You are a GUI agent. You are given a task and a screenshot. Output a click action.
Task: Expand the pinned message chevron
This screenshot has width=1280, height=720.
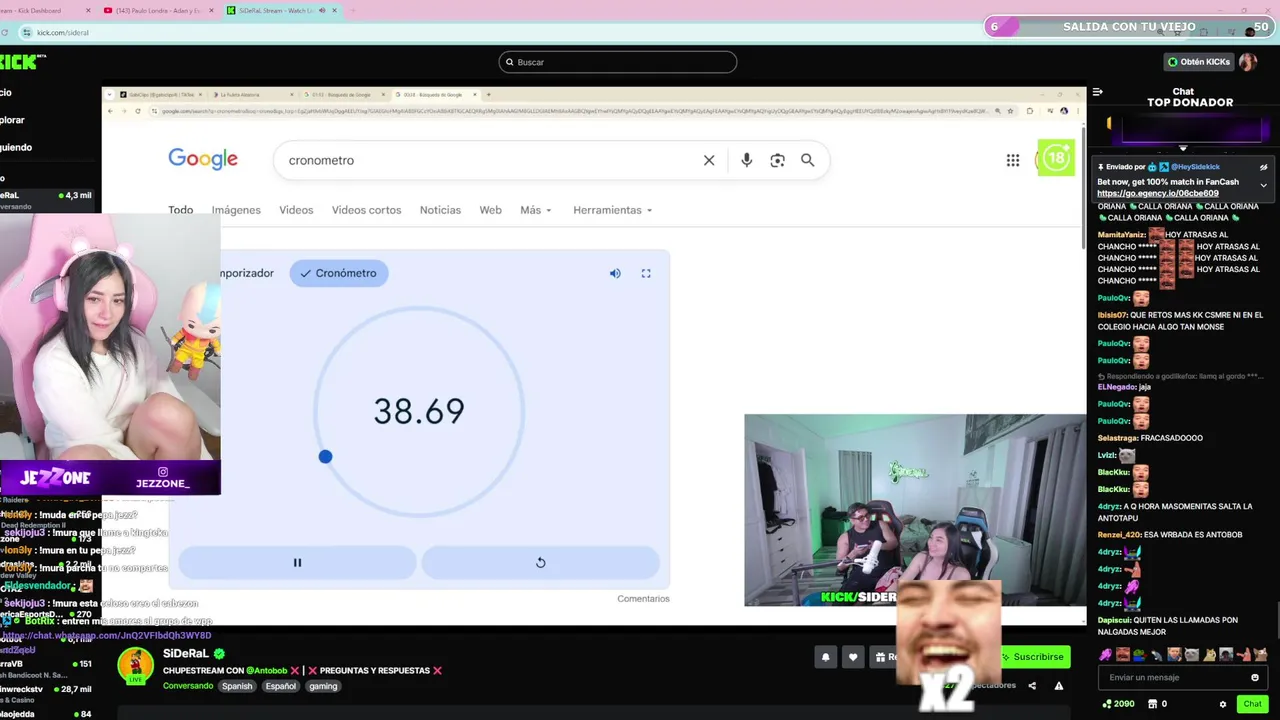pos(1263,185)
